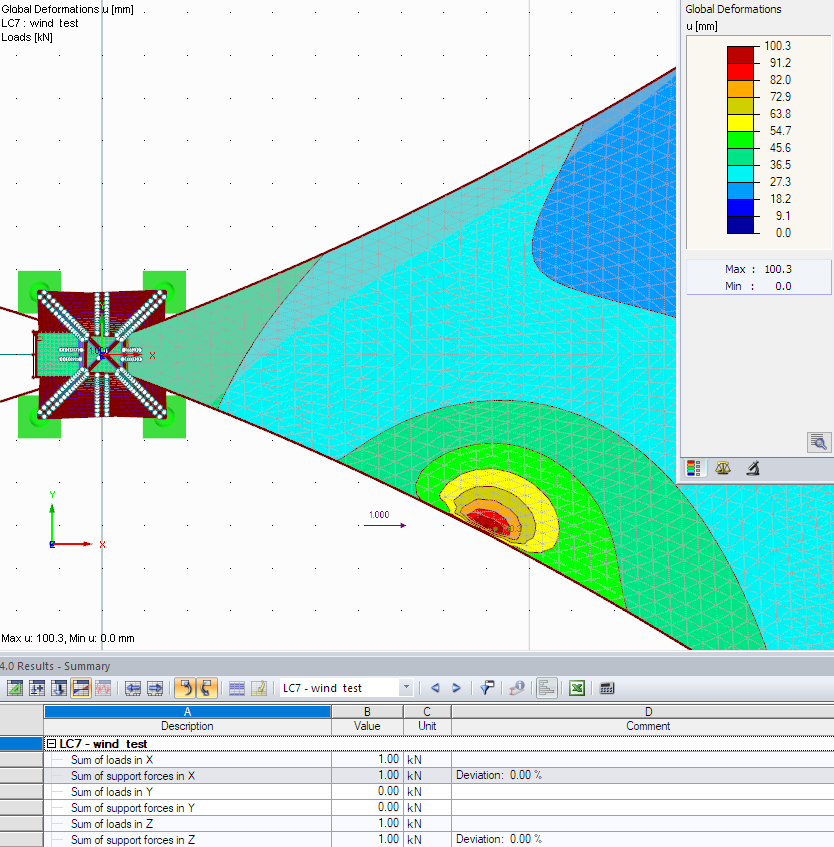Click the value cell for Sum of loads in X
The width and height of the screenshot is (834, 847).
[367, 759]
